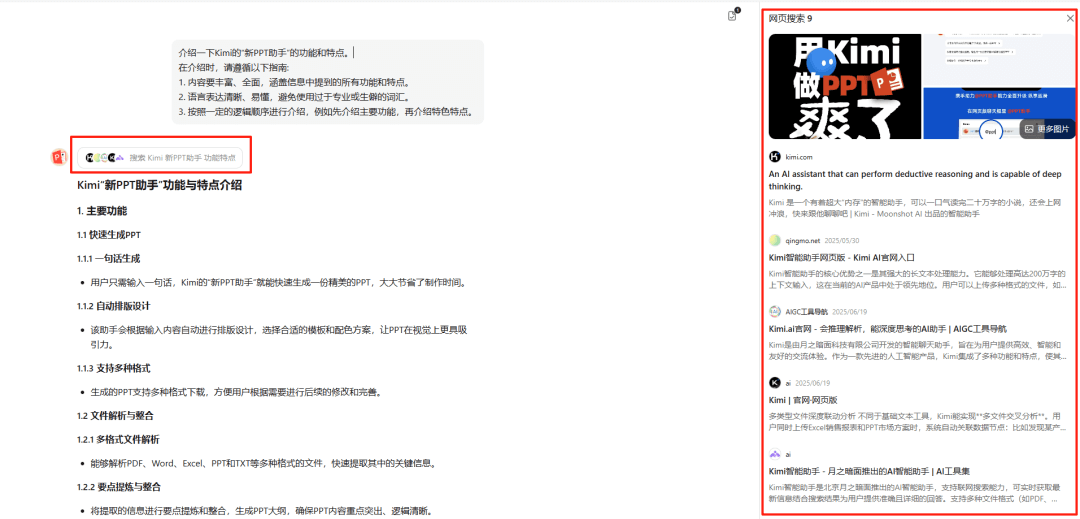Open result Kimi智能助手 - 月之暗面推出的AI智能助手
The height and width of the screenshot is (519, 1080).
869,471
